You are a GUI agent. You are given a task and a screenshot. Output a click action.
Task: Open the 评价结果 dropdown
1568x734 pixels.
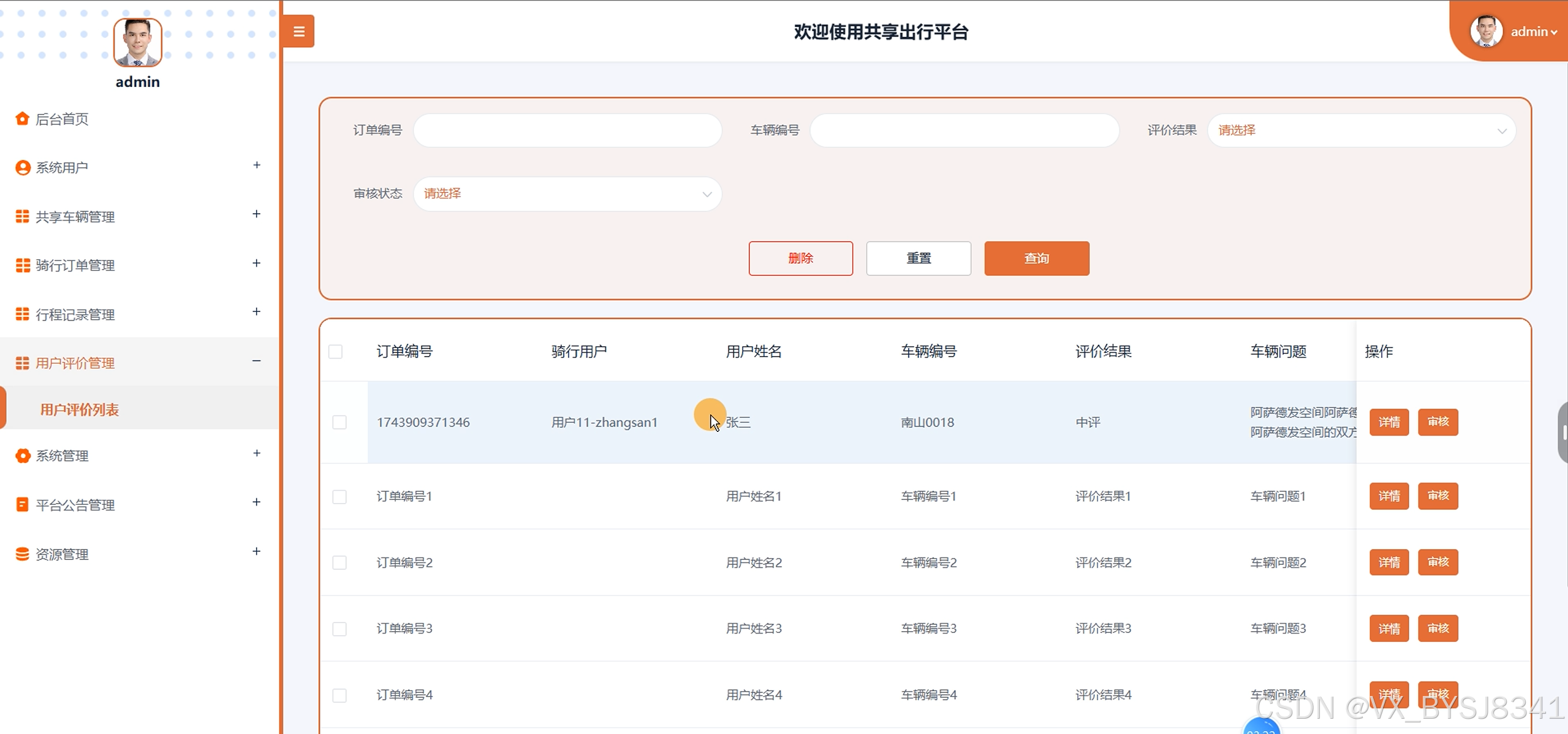point(1361,131)
